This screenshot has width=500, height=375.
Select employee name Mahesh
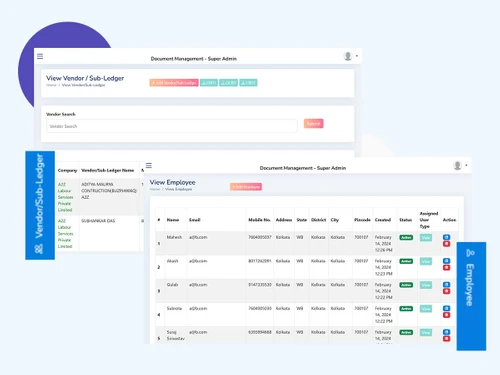pos(174,237)
